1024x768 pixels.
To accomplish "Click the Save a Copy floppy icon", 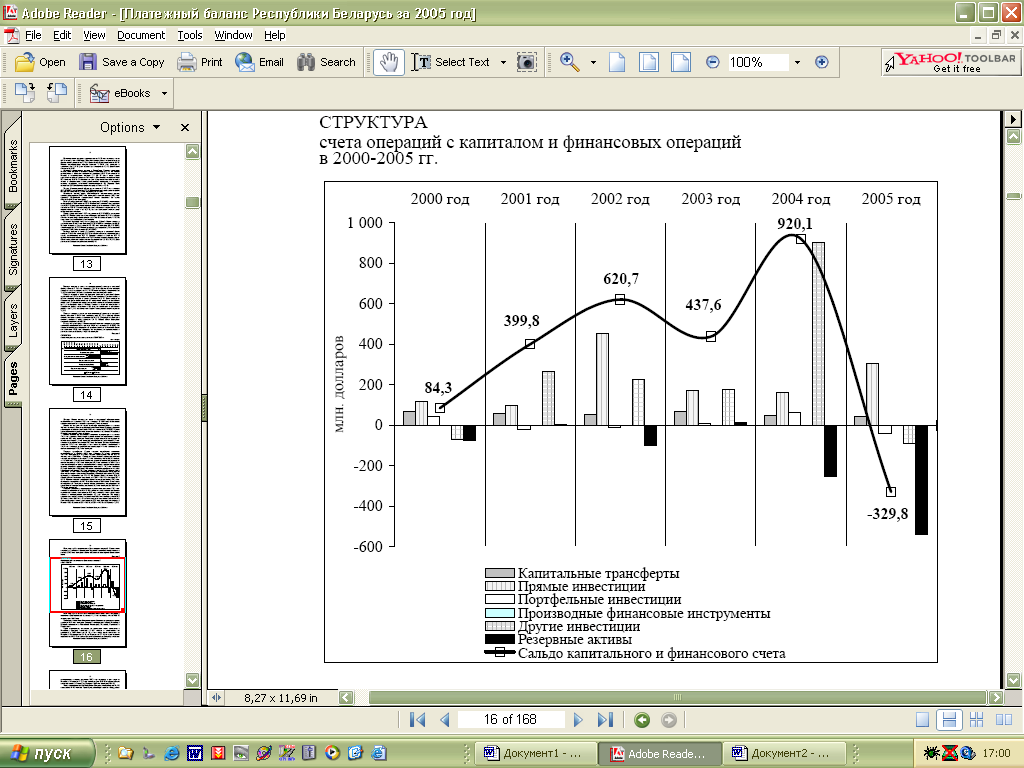I will [88, 62].
